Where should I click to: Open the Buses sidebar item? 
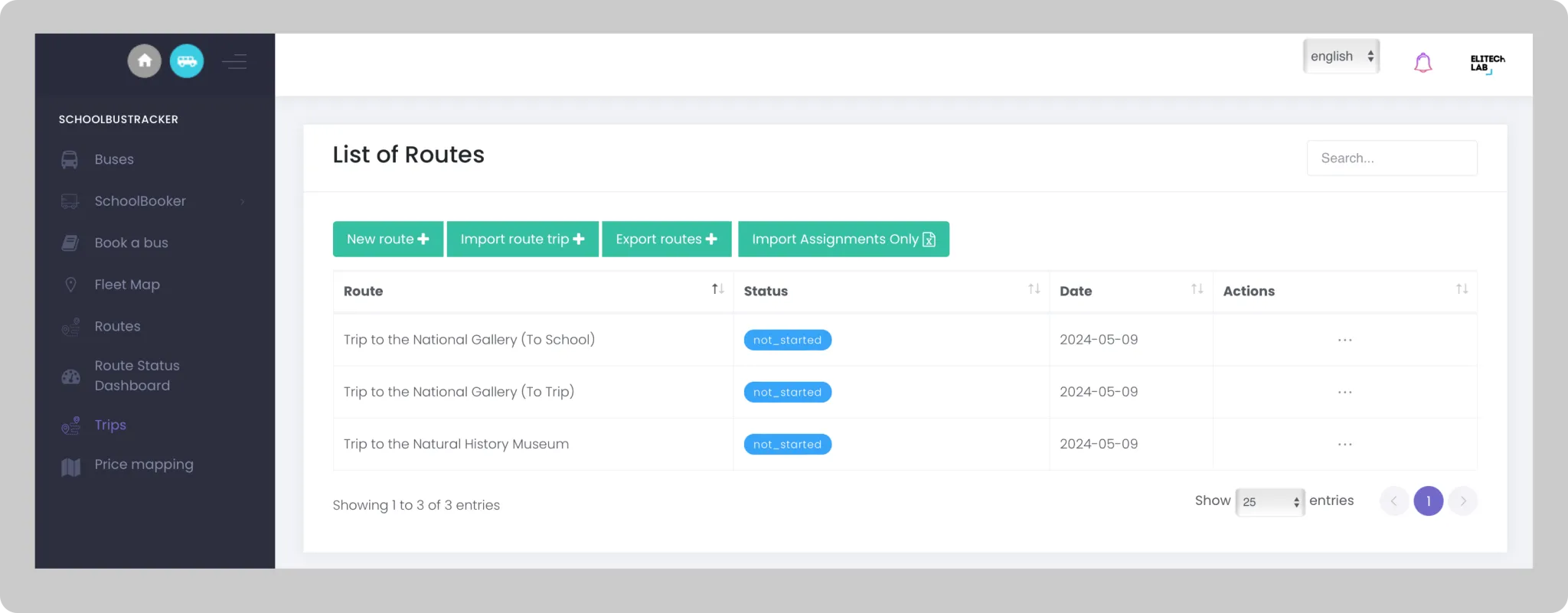[114, 159]
